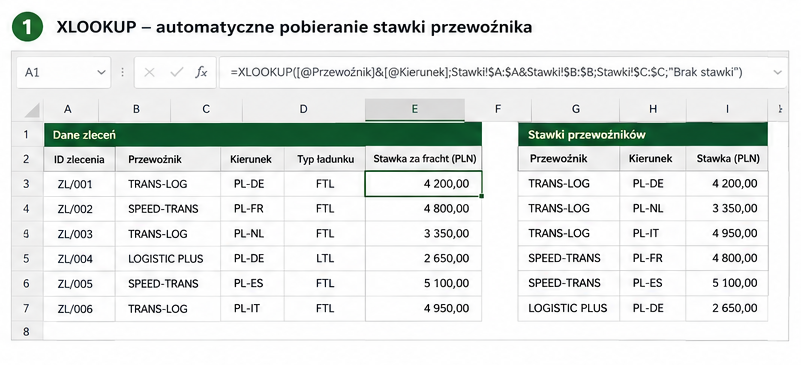
Task: Select the ZL/003 cell
Action: 79,234
